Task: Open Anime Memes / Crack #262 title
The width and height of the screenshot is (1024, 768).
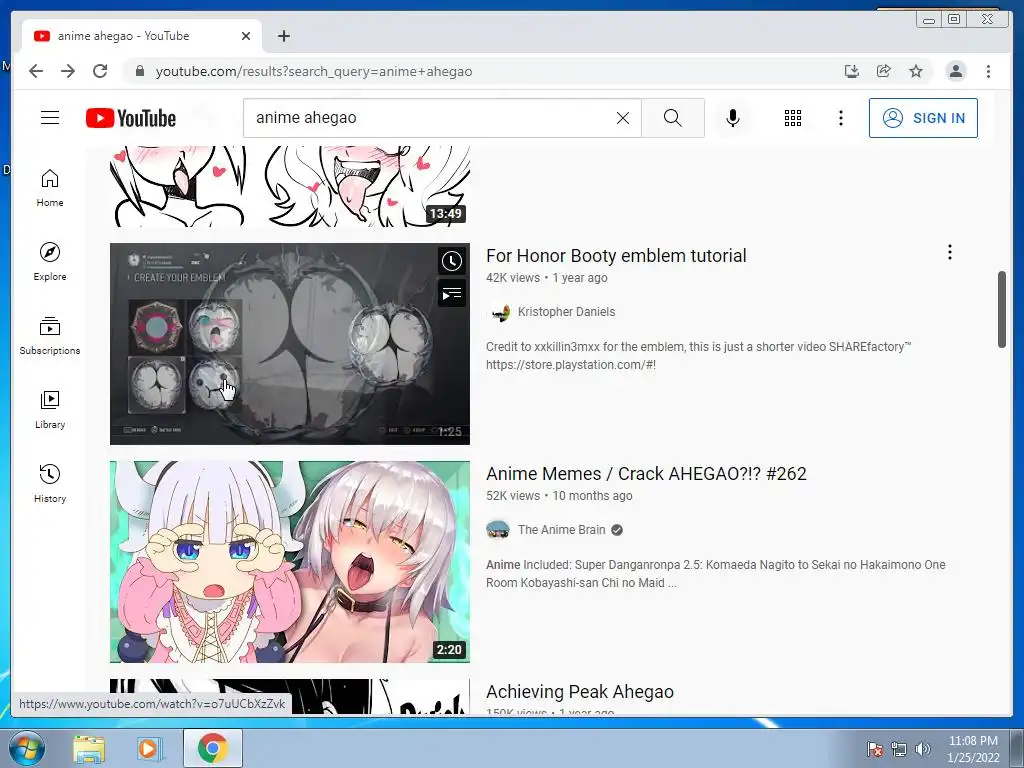Action: tap(646, 474)
